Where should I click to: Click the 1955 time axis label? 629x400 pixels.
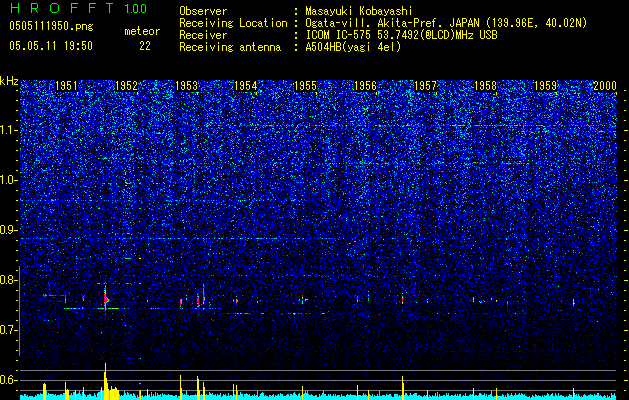pos(305,86)
